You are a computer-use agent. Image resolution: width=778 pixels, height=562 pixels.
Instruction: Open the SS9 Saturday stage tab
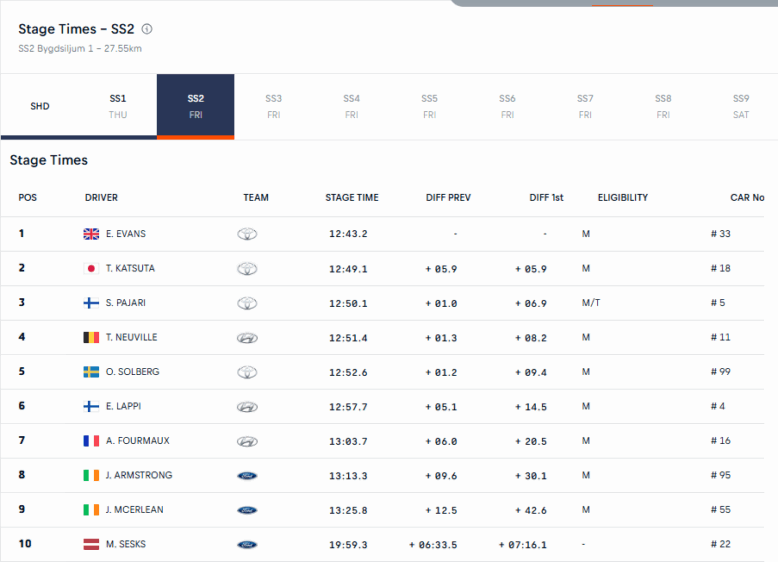pyautogui.click(x=740, y=106)
